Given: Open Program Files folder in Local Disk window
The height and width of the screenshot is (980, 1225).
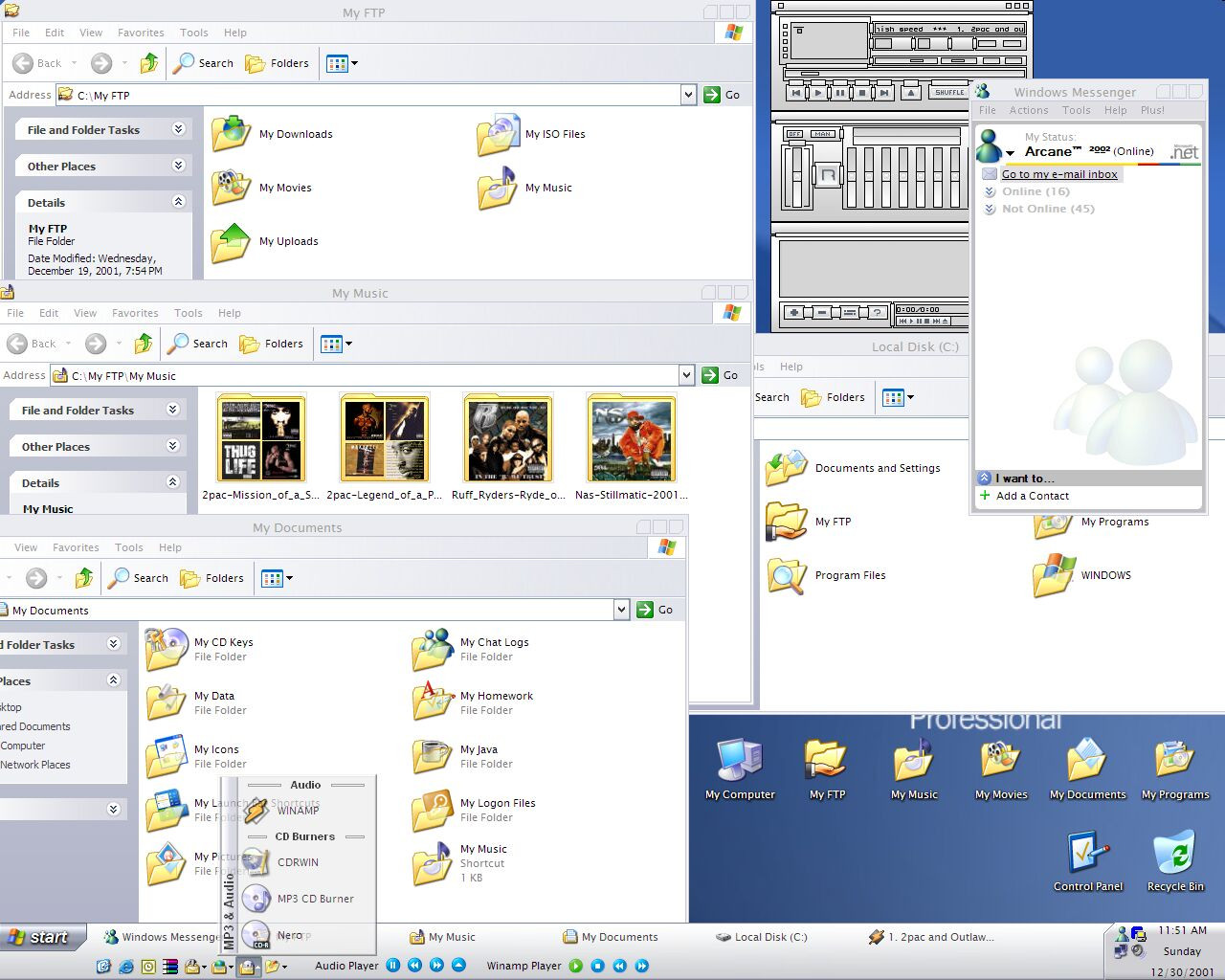Looking at the screenshot, I should (x=827, y=575).
